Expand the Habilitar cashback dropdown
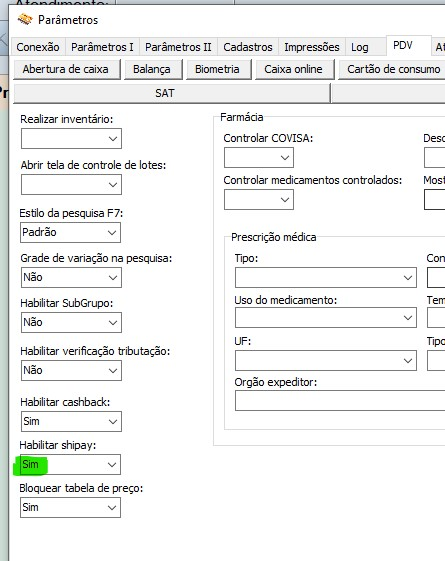445x561 pixels. click(x=71, y=421)
